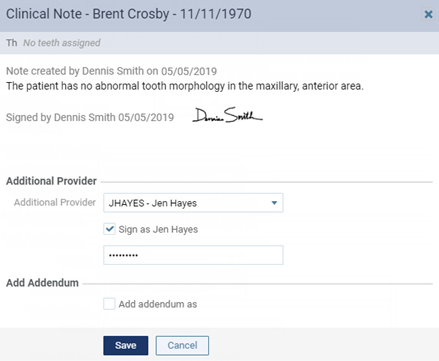Click the 'Sign as Jen Hayes' label
439x361 pixels.
pos(158,229)
